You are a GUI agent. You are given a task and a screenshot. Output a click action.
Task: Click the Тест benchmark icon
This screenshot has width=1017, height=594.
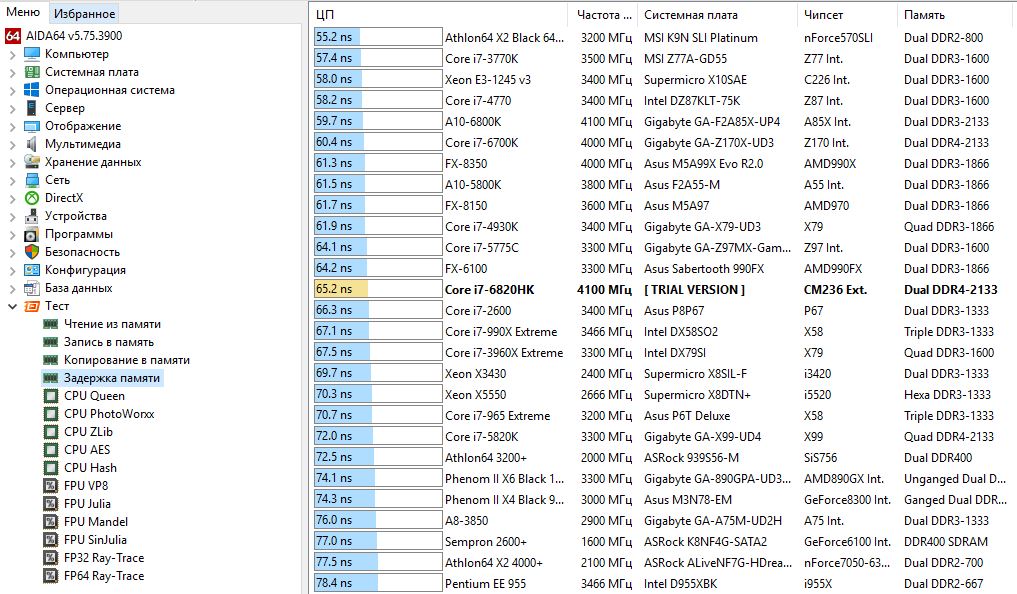point(32,306)
